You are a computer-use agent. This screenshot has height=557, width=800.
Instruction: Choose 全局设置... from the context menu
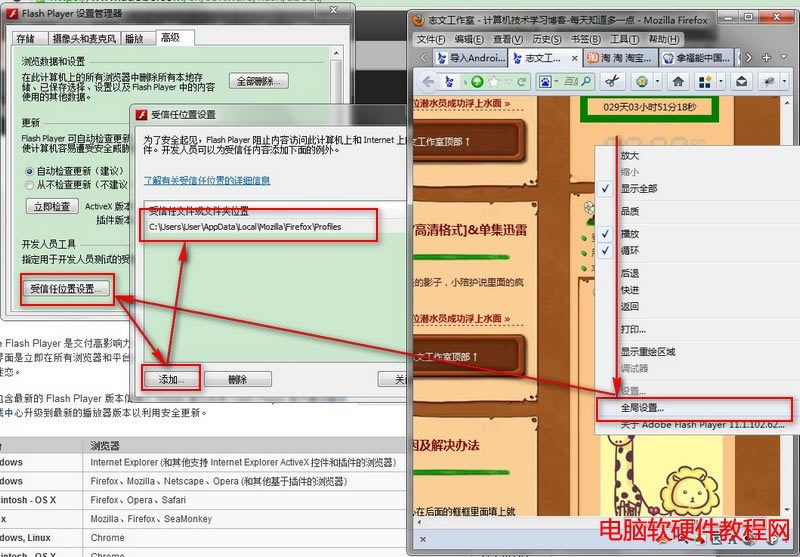point(642,408)
